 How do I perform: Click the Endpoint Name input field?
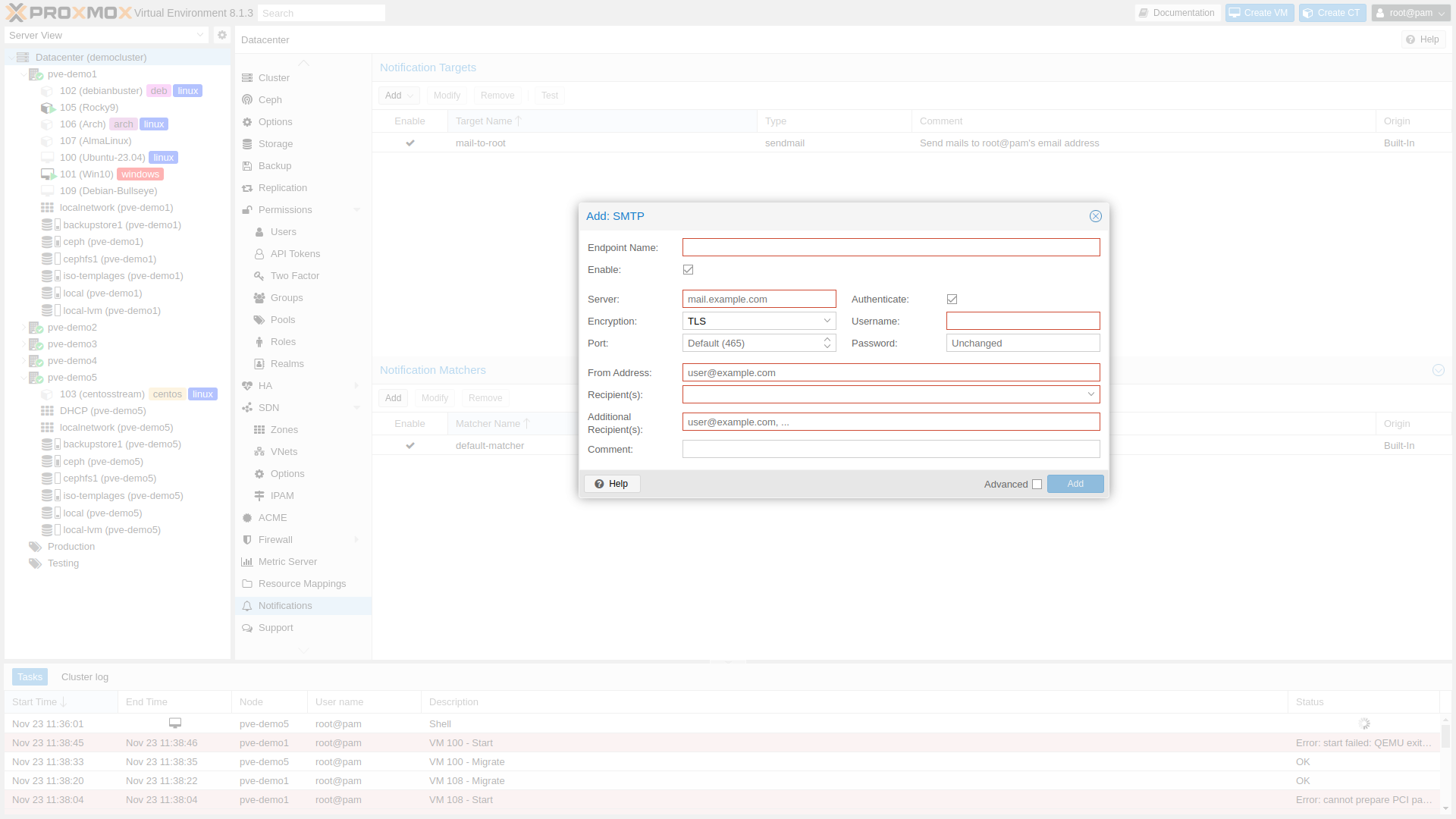tap(891, 248)
